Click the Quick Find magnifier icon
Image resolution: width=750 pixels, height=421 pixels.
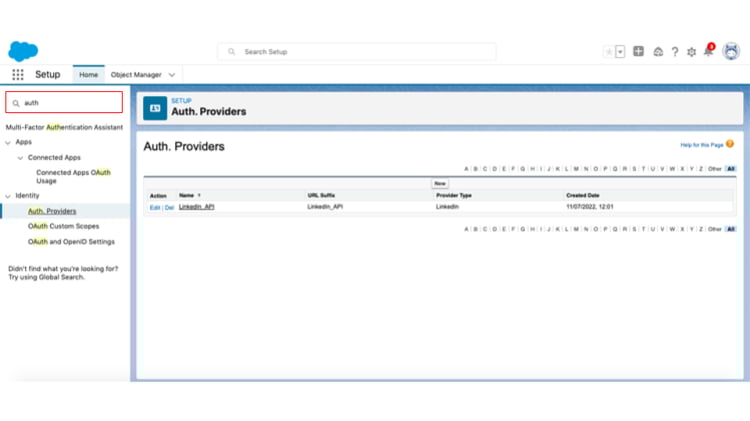point(16,103)
